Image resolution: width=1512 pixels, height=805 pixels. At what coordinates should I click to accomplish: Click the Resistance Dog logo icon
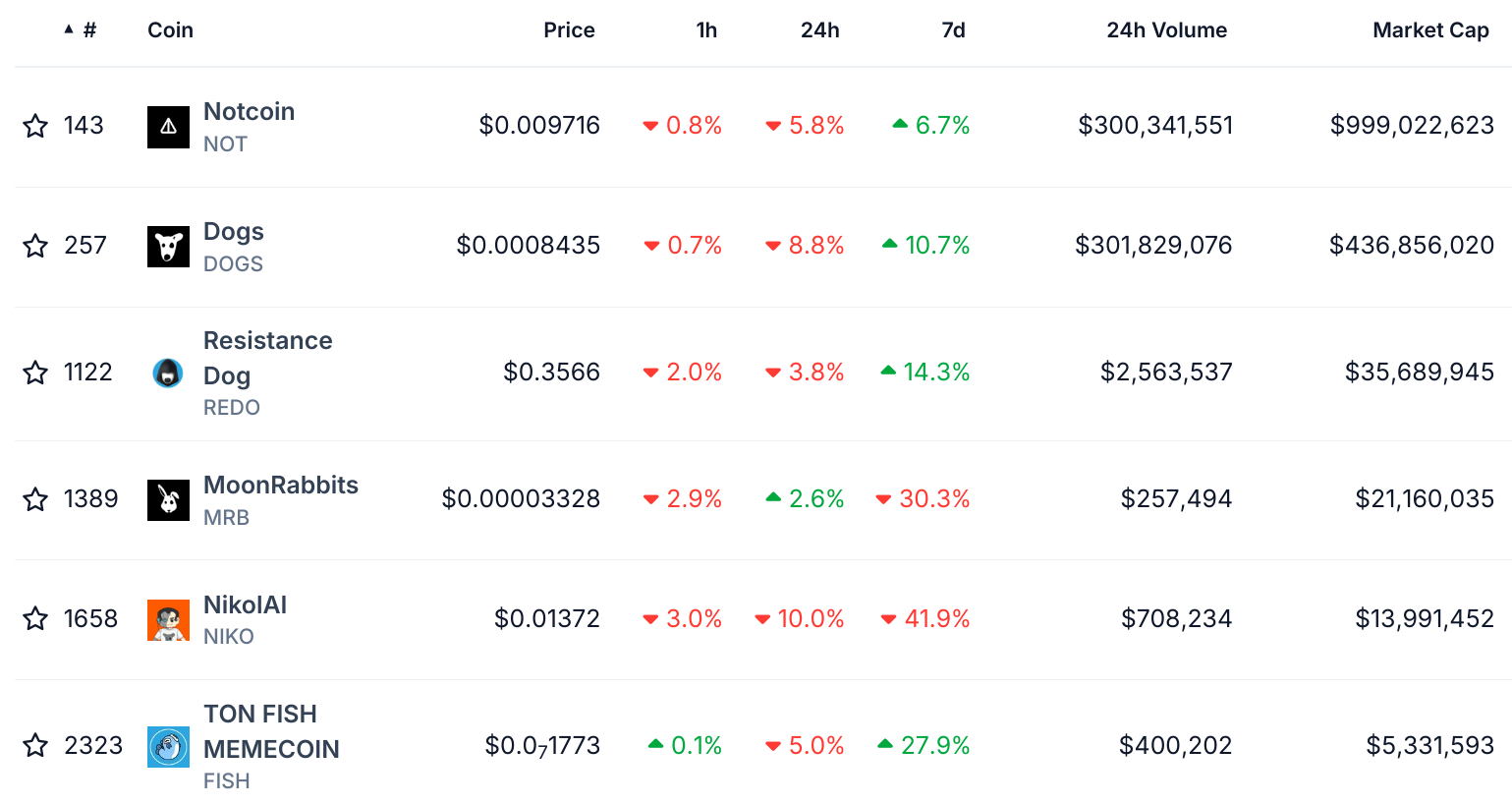coord(168,373)
